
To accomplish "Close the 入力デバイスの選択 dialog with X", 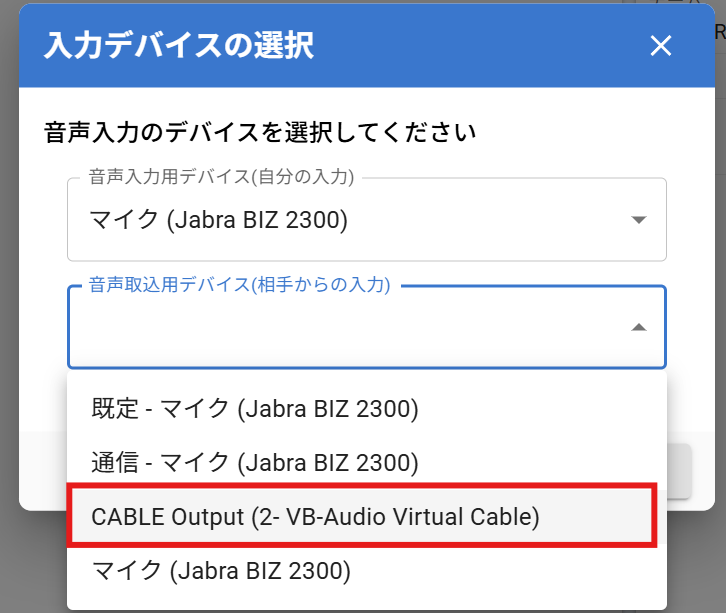I will (660, 46).
